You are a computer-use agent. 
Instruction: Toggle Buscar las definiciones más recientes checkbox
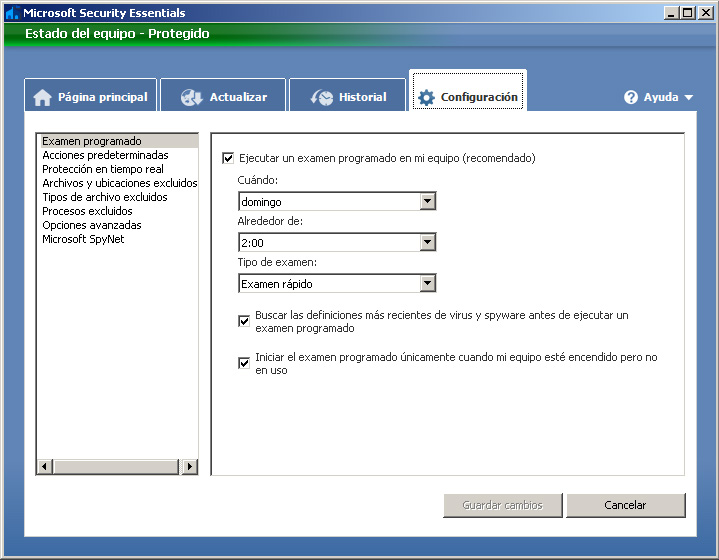244,321
